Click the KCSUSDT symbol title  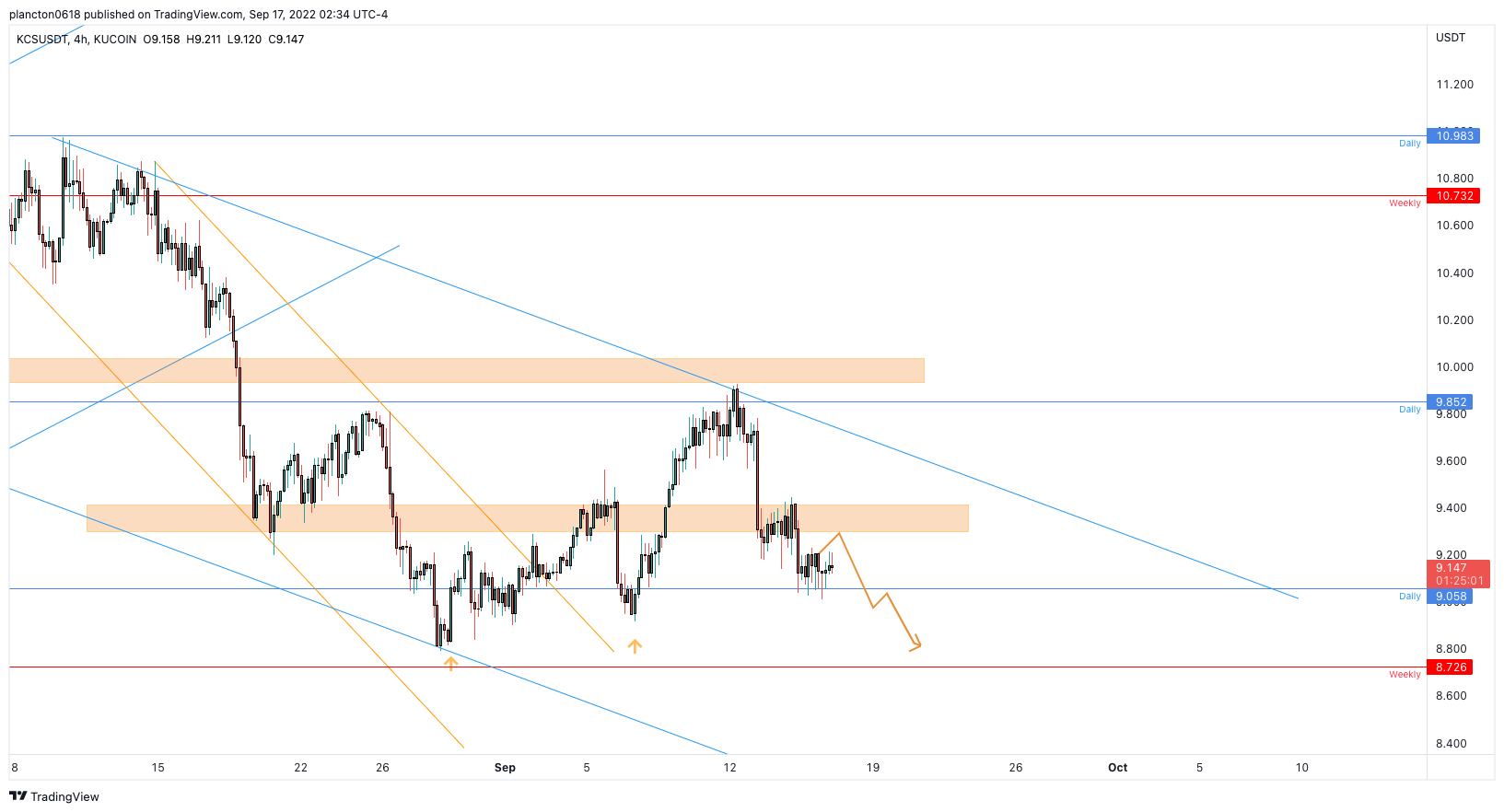(x=42, y=40)
